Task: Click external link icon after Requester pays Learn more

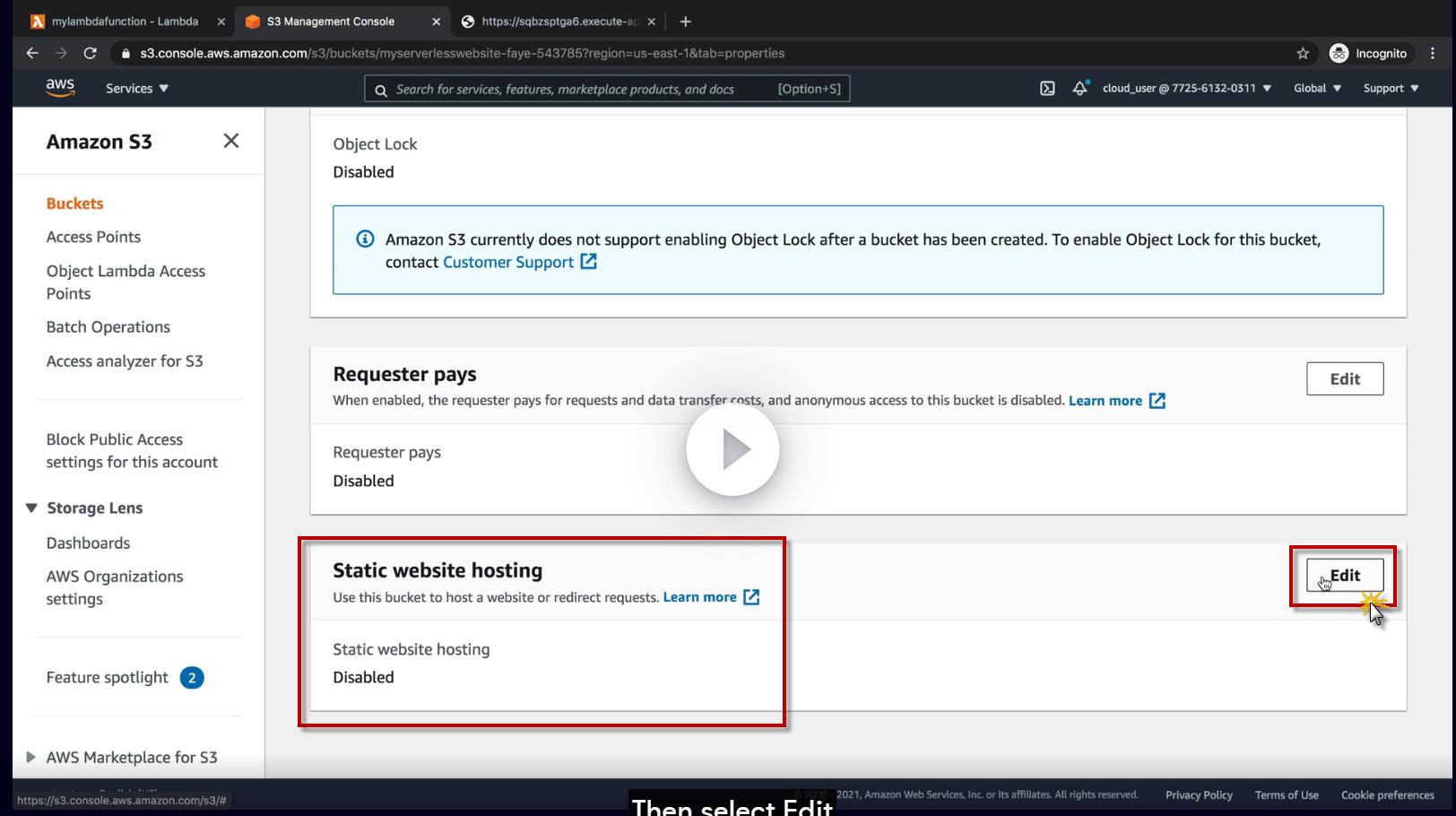Action: (x=1157, y=401)
